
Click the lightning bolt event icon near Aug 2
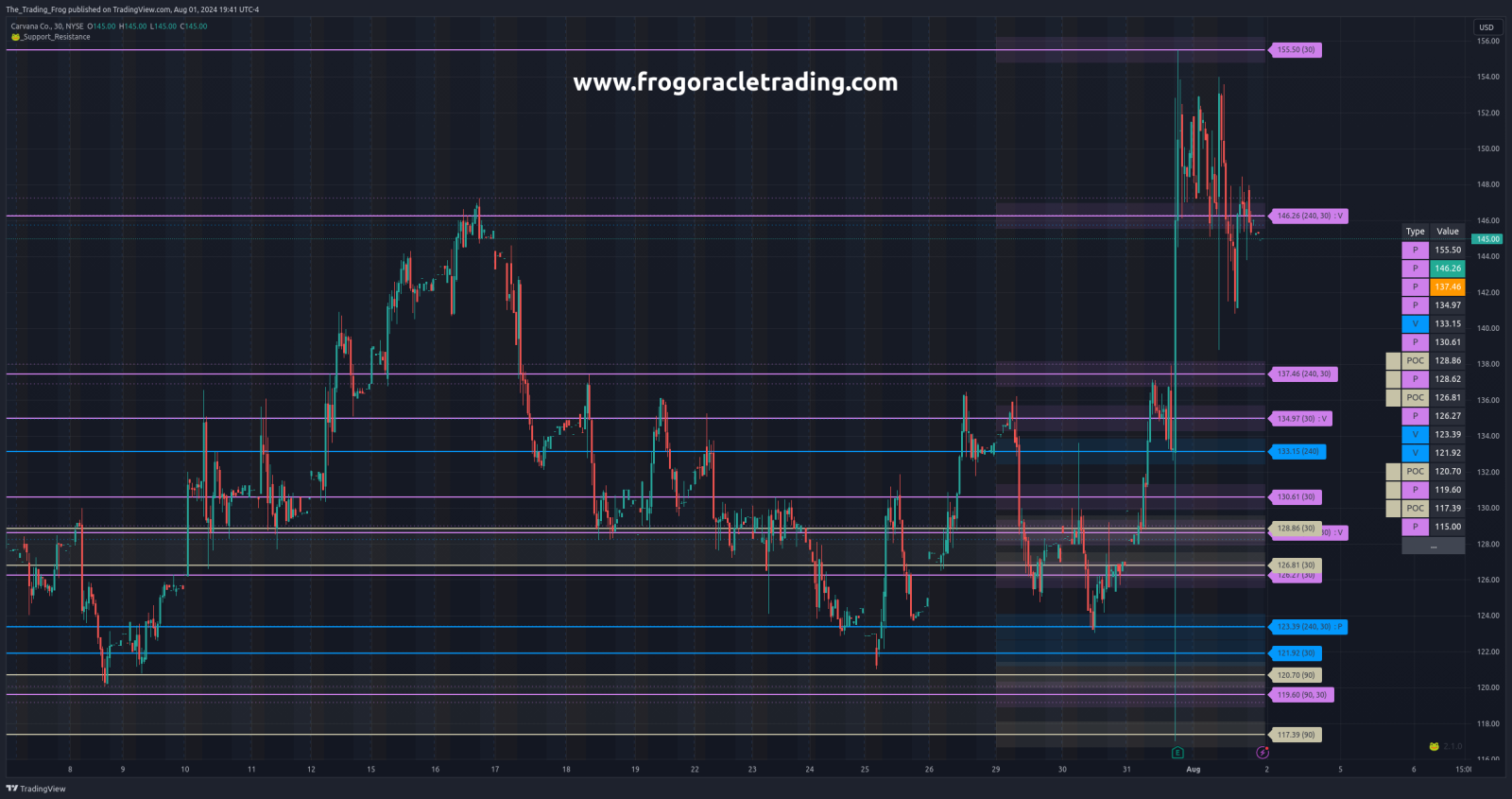[x=1263, y=753]
